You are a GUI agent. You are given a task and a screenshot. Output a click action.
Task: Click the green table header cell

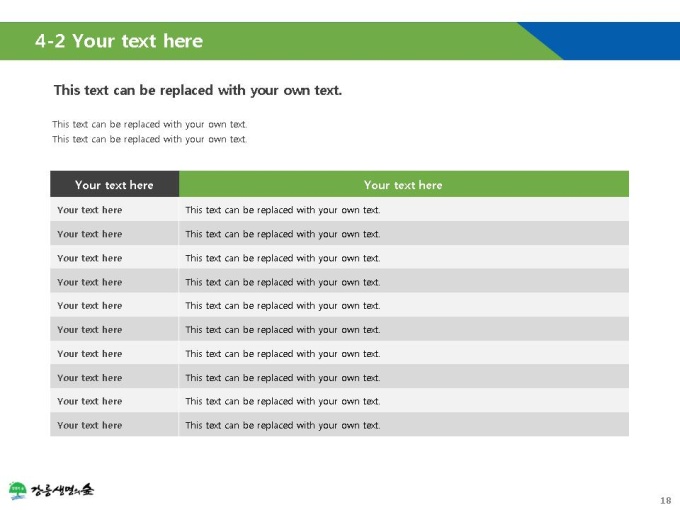pos(404,184)
